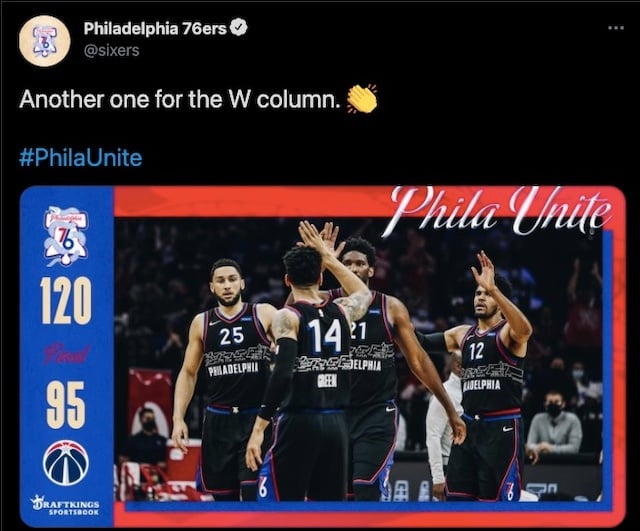
Task: Click the 120 score number
Action: coord(66,300)
